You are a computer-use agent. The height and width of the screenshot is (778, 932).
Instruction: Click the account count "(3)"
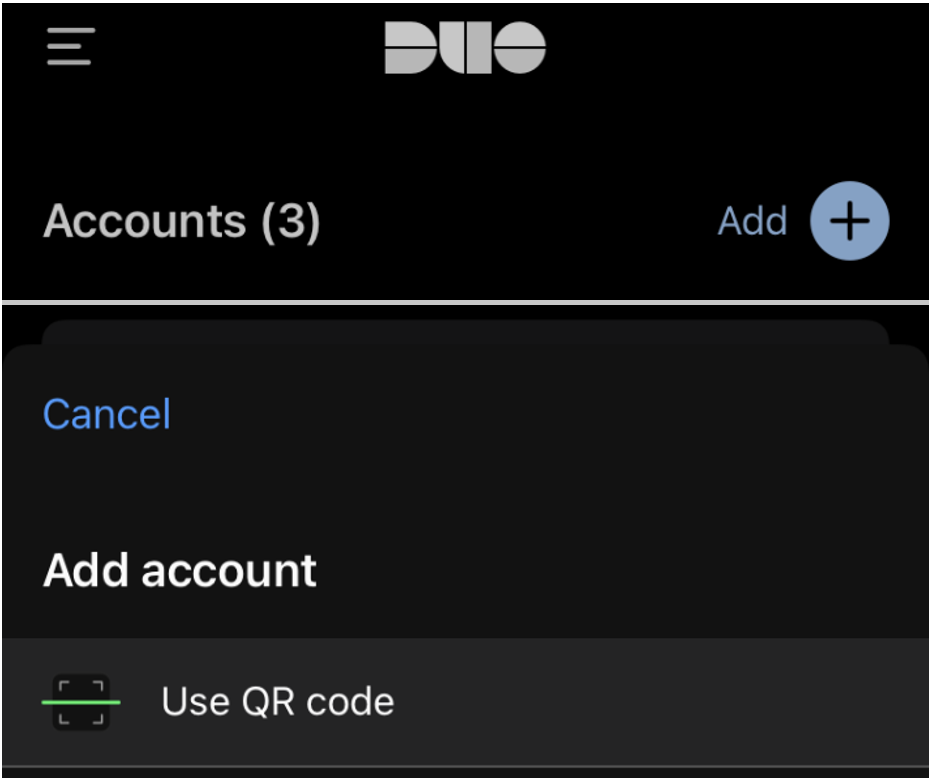290,221
